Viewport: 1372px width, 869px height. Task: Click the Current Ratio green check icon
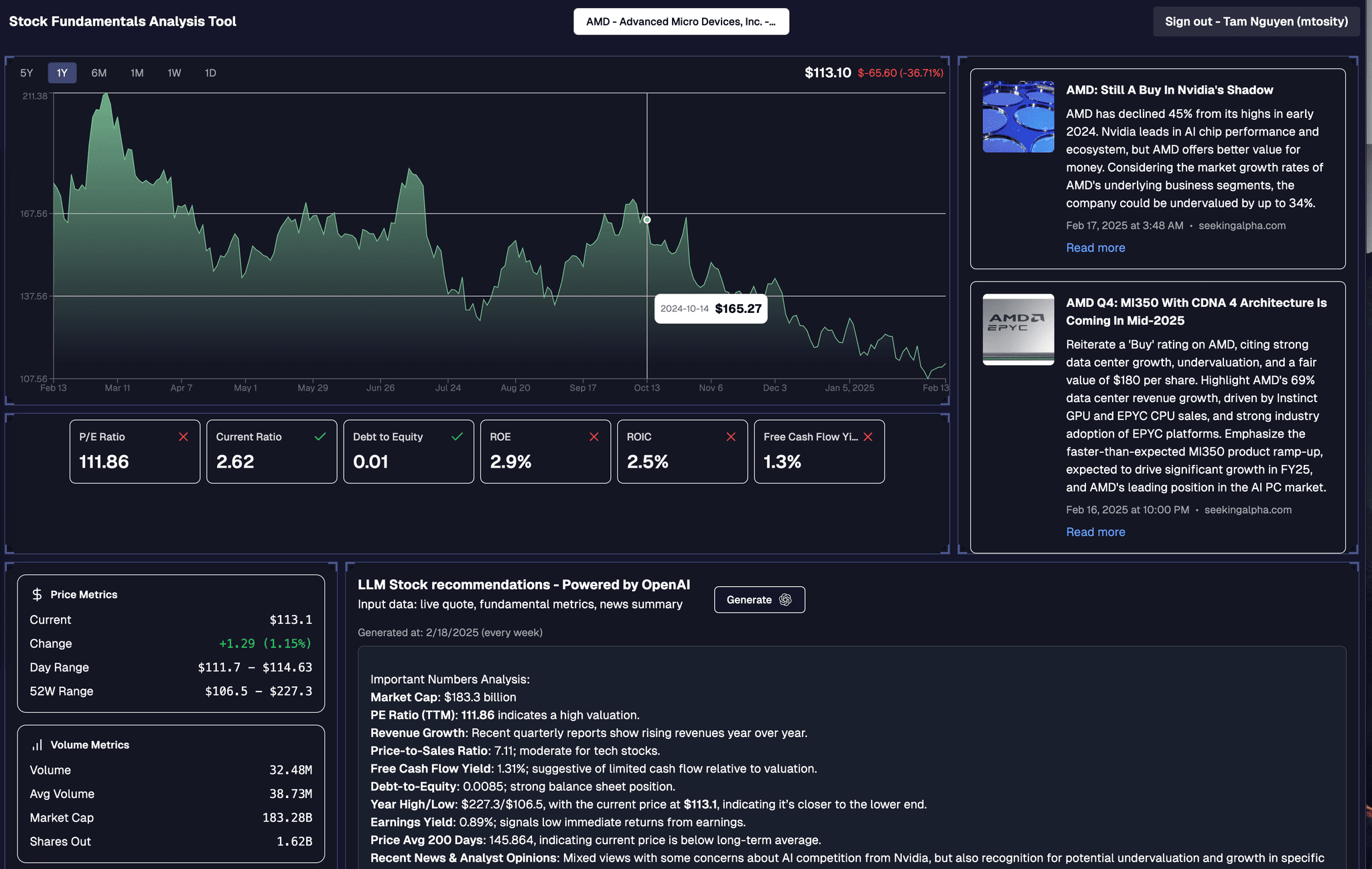[x=320, y=437]
